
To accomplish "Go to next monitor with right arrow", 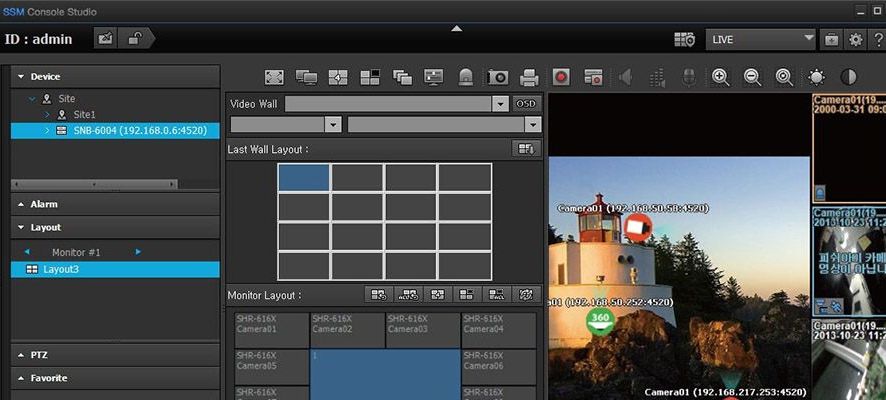I will 138,252.
